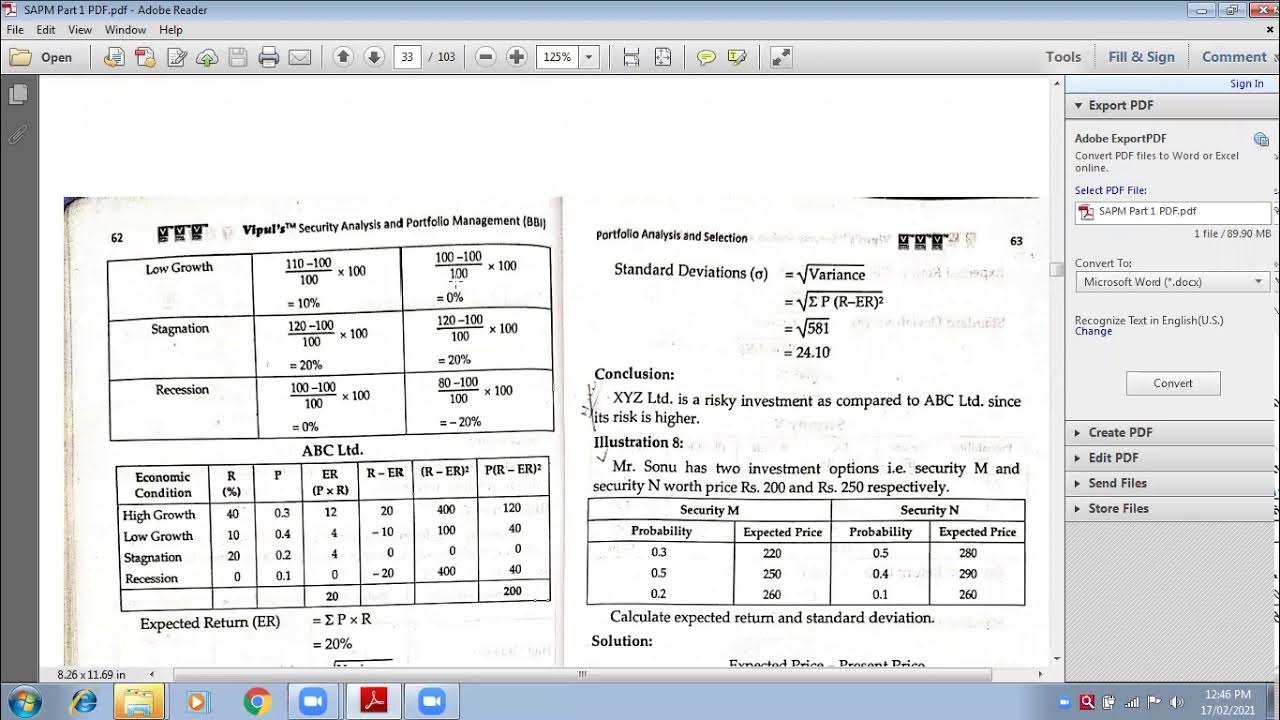Click the 'Conclusion:' heading text
The width and height of the screenshot is (1280, 720).
pyautogui.click(x=634, y=374)
